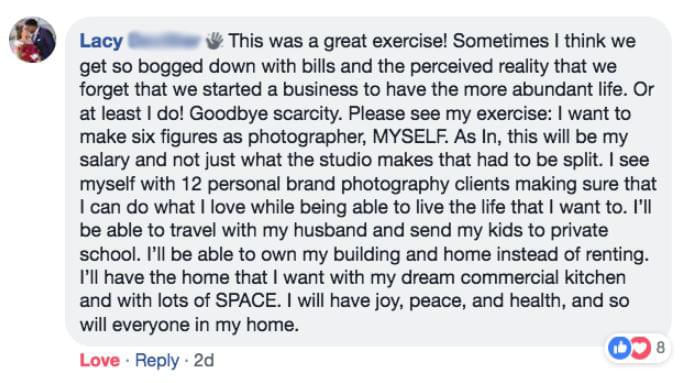The height and width of the screenshot is (383, 684).
Task: Open the reaction count 8
Action: click(x=660, y=348)
